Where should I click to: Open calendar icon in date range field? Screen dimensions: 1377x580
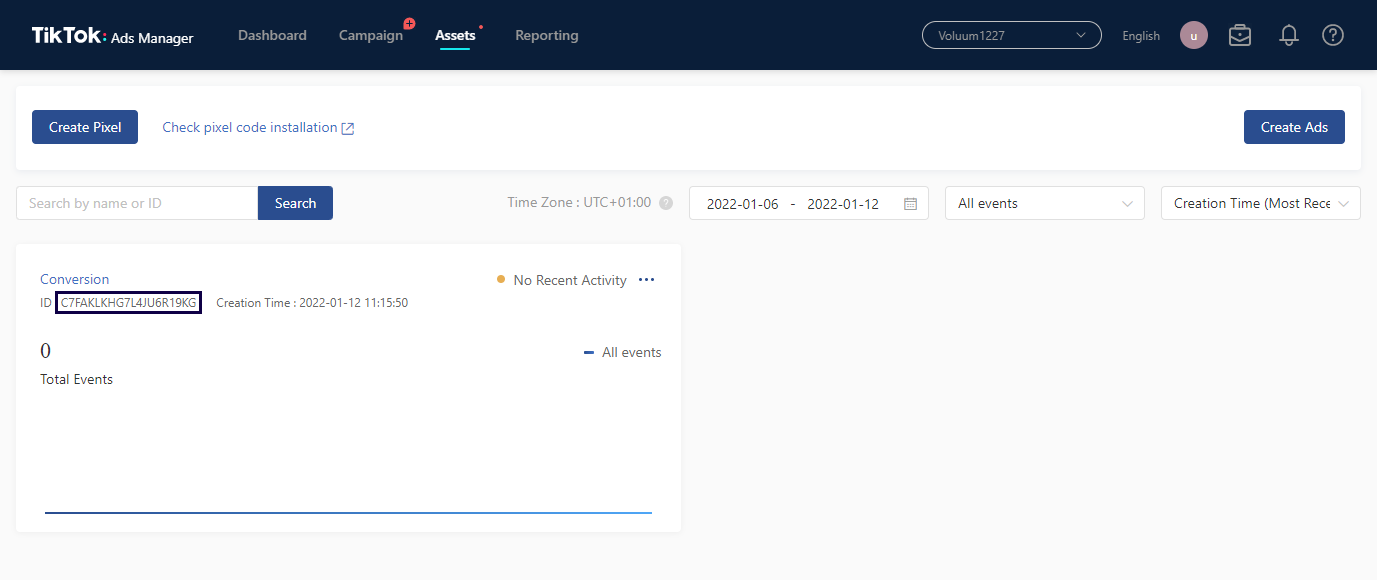(910, 204)
